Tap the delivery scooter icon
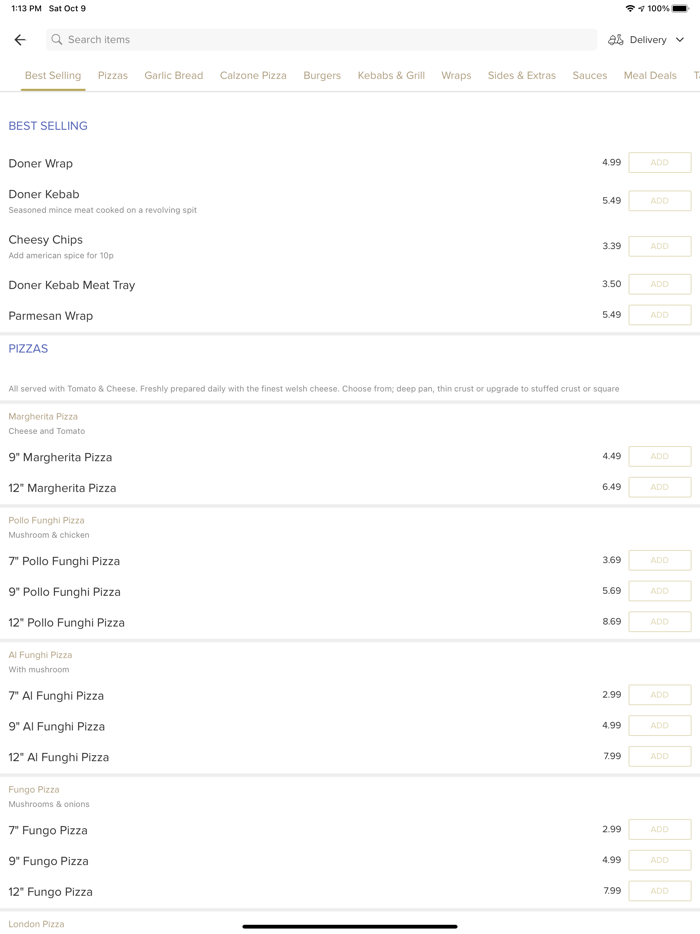This screenshot has width=700, height=934. coord(616,40)
